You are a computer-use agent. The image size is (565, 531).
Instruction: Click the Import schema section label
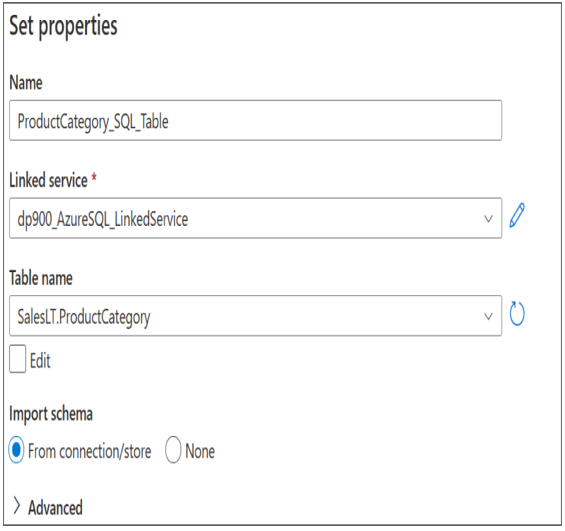coord(51,414)
